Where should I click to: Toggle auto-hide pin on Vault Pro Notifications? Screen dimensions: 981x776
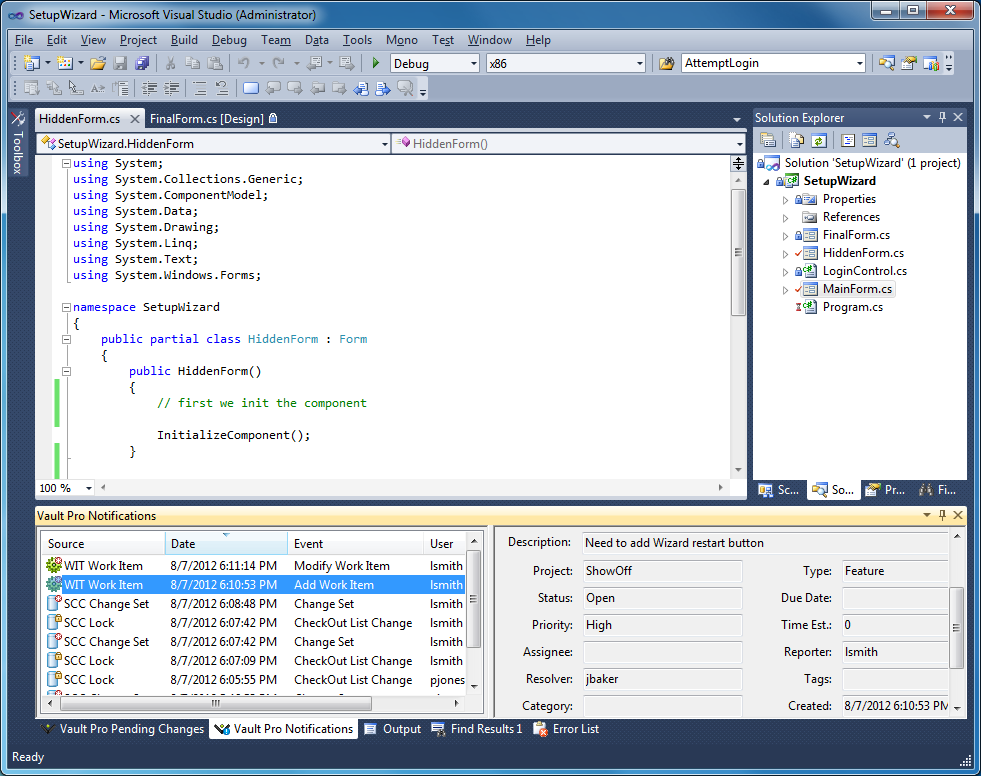[x=941, y=516]
